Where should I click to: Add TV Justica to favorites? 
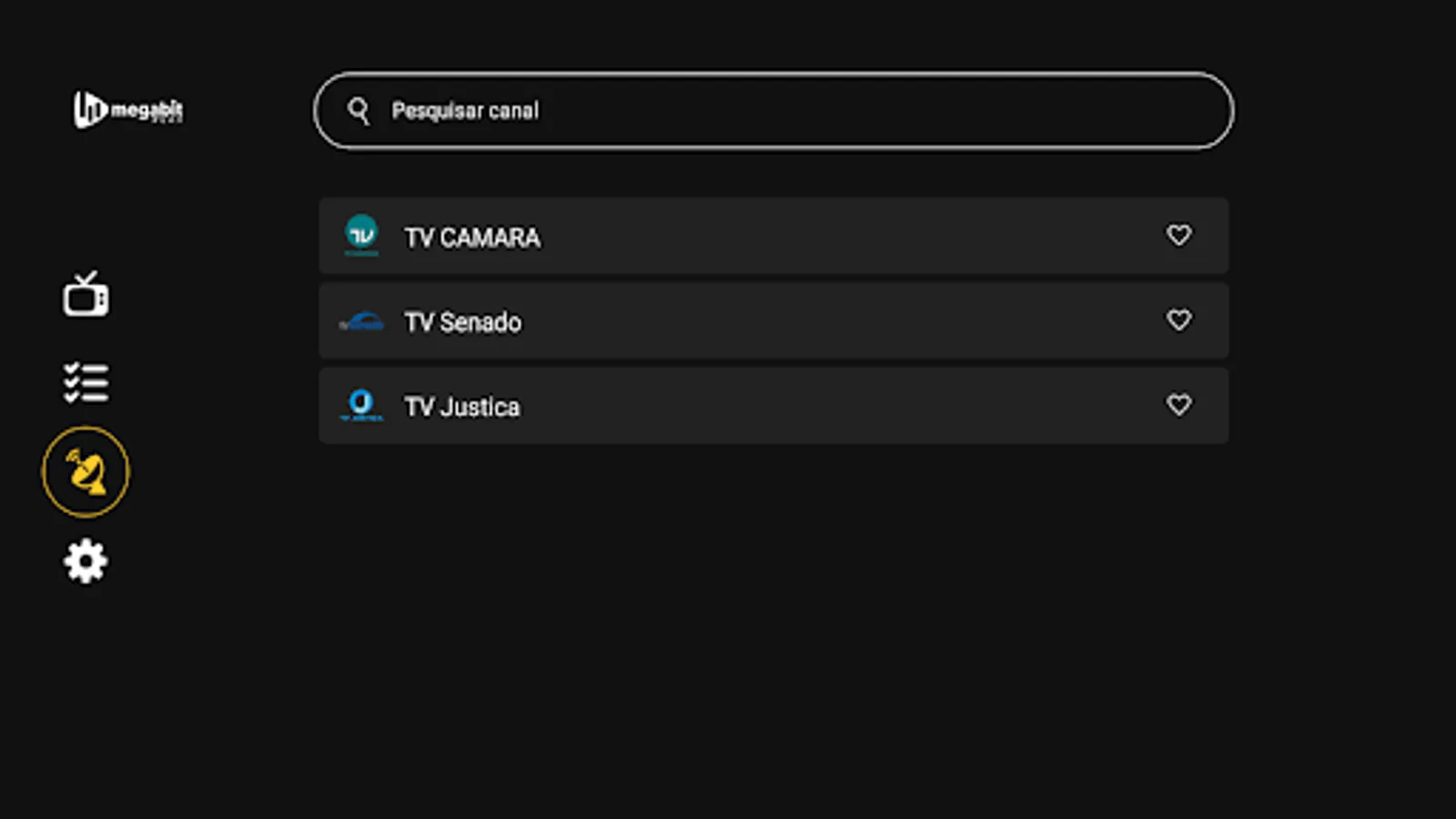pos(1178,404)
